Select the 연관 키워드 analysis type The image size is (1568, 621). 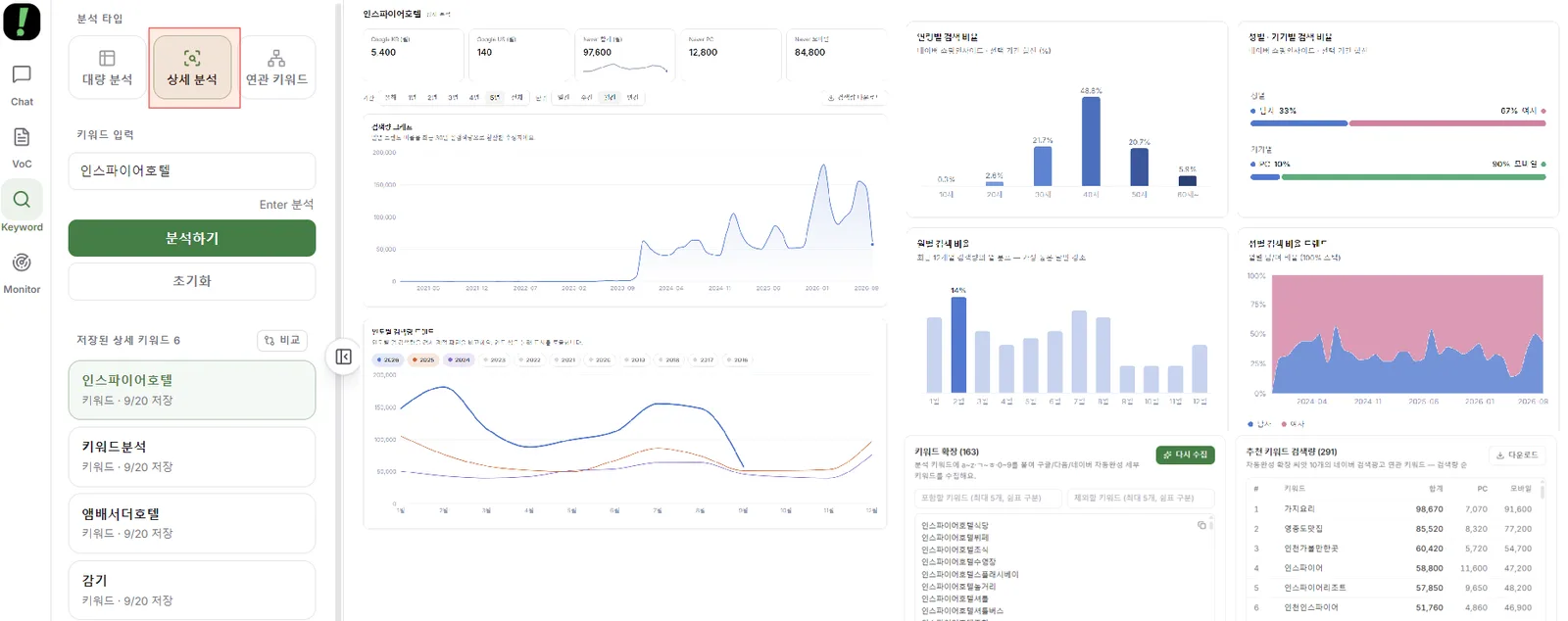(x=276, y=68)
